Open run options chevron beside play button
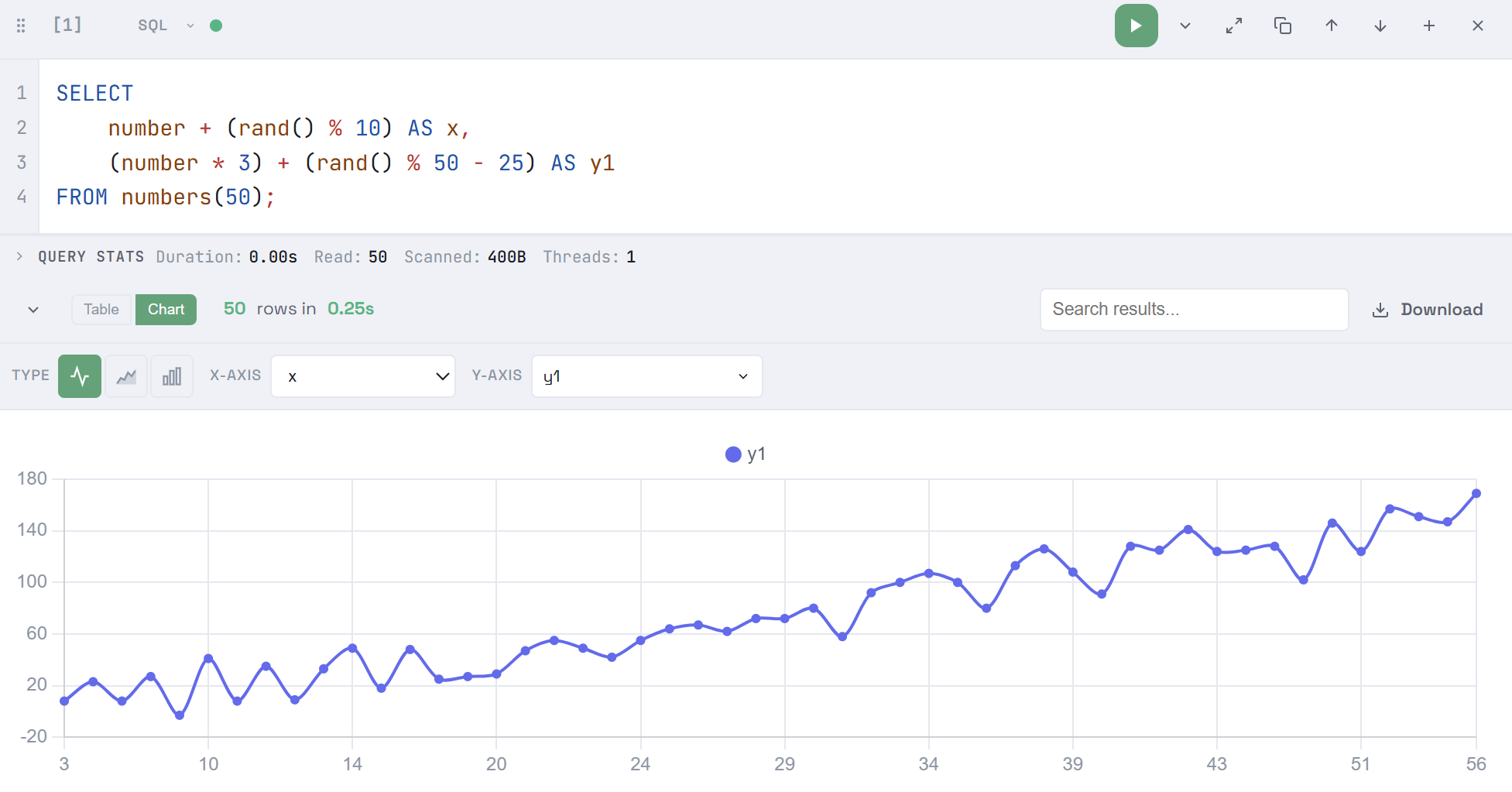This screenshot has width=1512, height=792. pyautogui.click(x=1185, y=26)
